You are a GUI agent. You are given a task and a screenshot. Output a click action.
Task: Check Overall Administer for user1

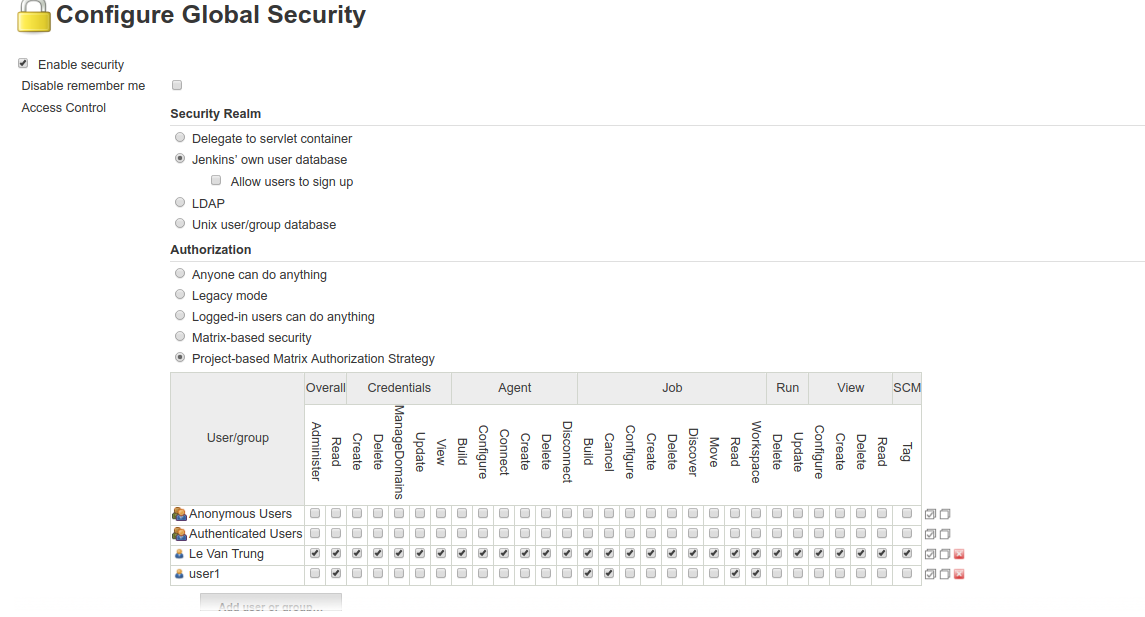[x=315, y=573]
